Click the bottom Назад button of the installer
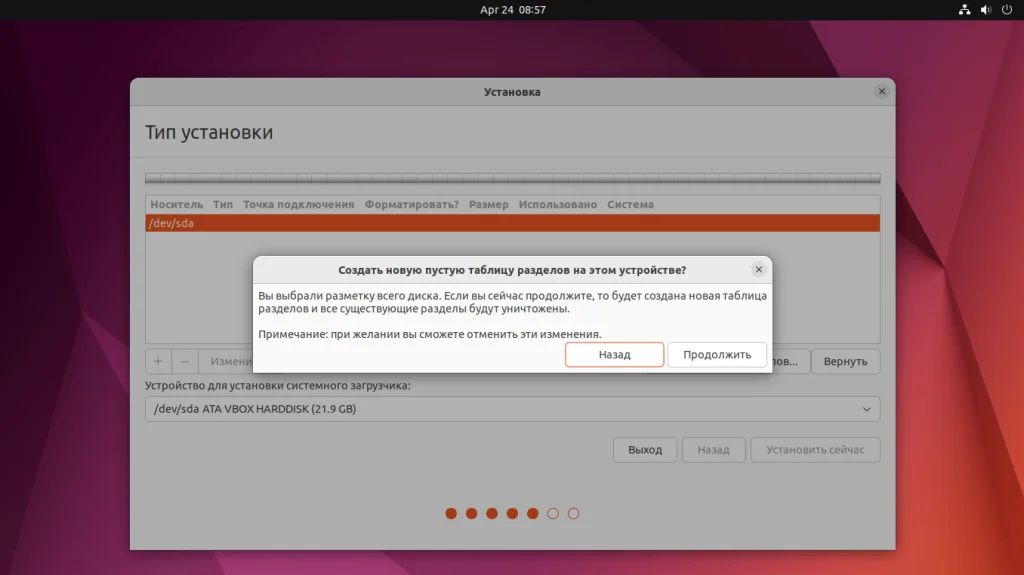This screenshot has height=575, width=1024. point(713,450)
